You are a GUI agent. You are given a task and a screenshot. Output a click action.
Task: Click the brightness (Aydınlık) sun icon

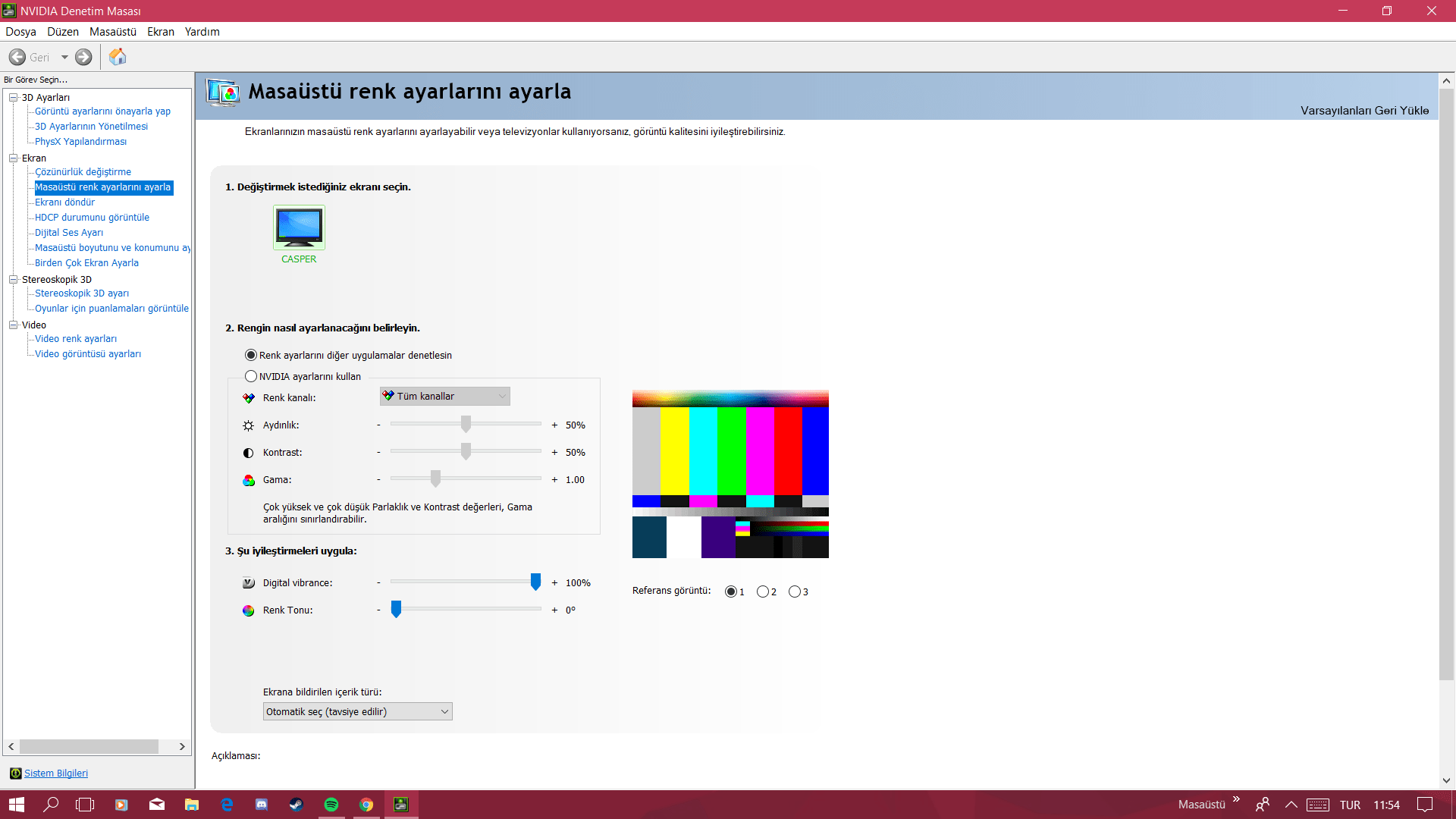pos(248,425)
